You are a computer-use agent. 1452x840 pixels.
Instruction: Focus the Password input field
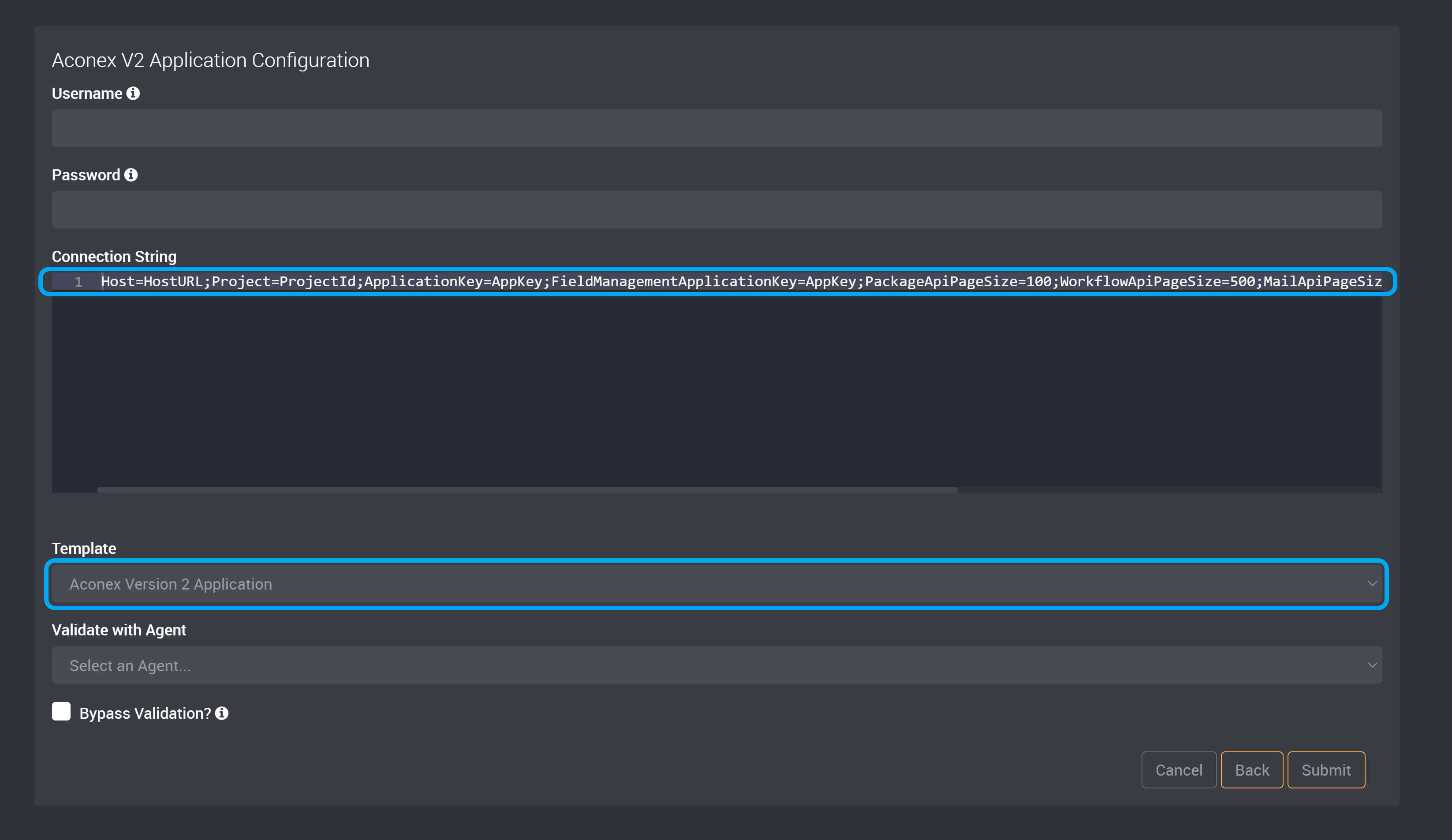717,210
